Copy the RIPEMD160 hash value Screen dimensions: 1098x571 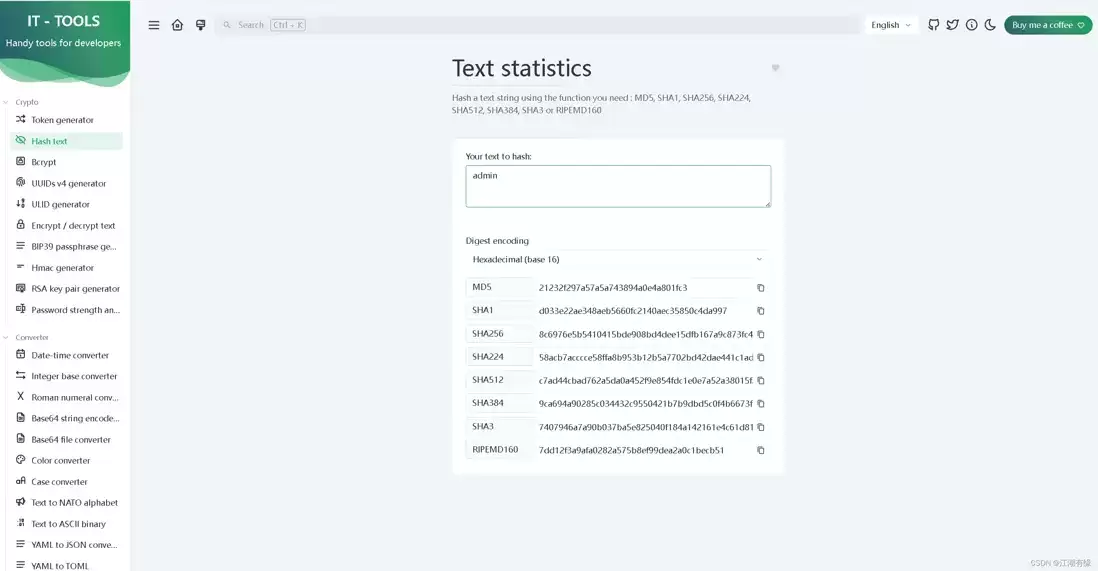click(760, 450)
